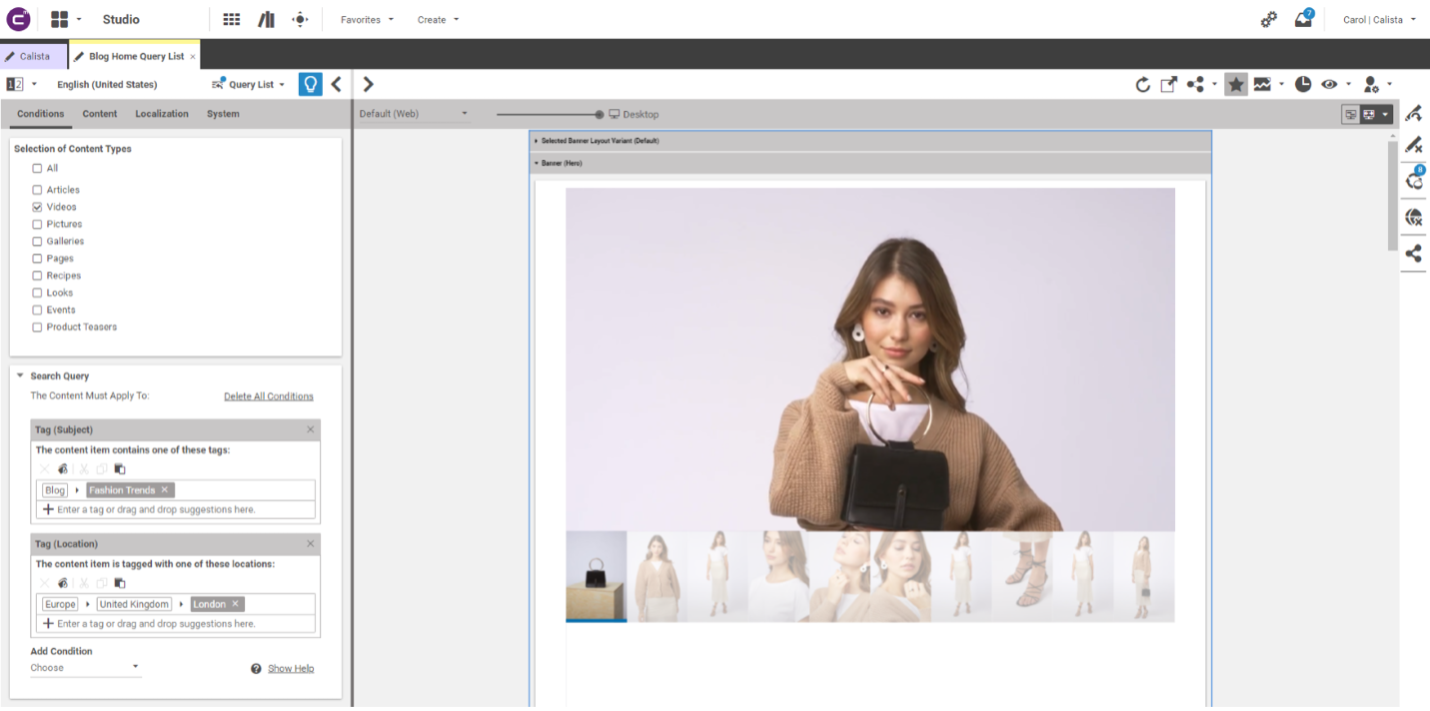The height and width of the screenshot is (711, 1430).
Task: Click the bookmark star icon
Action: (x=1236, y=85)
